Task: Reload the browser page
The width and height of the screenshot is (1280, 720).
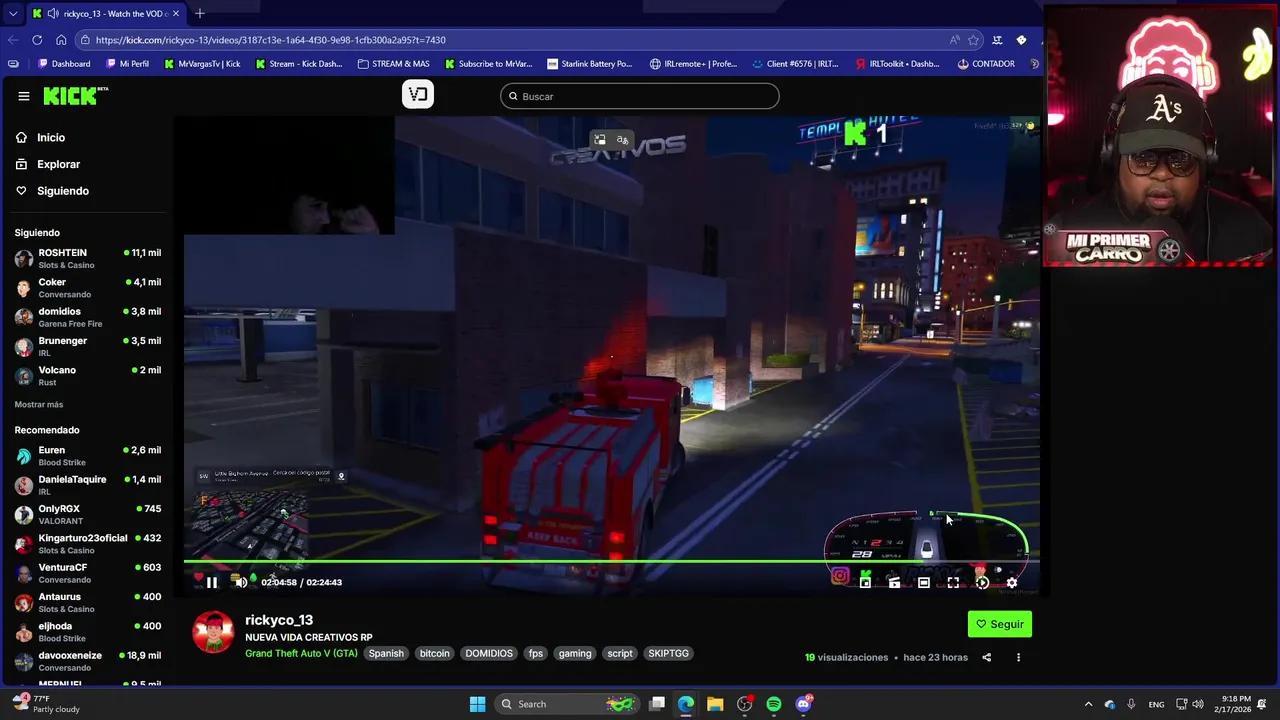Action: coord(37,40)
